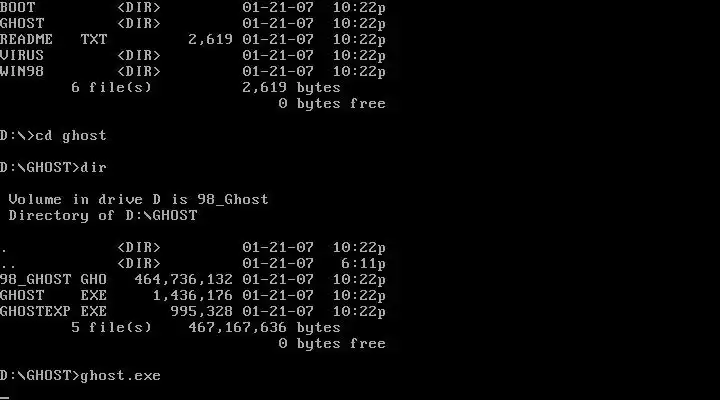Click the blinking cursor on last line

[x=5, y=398]
